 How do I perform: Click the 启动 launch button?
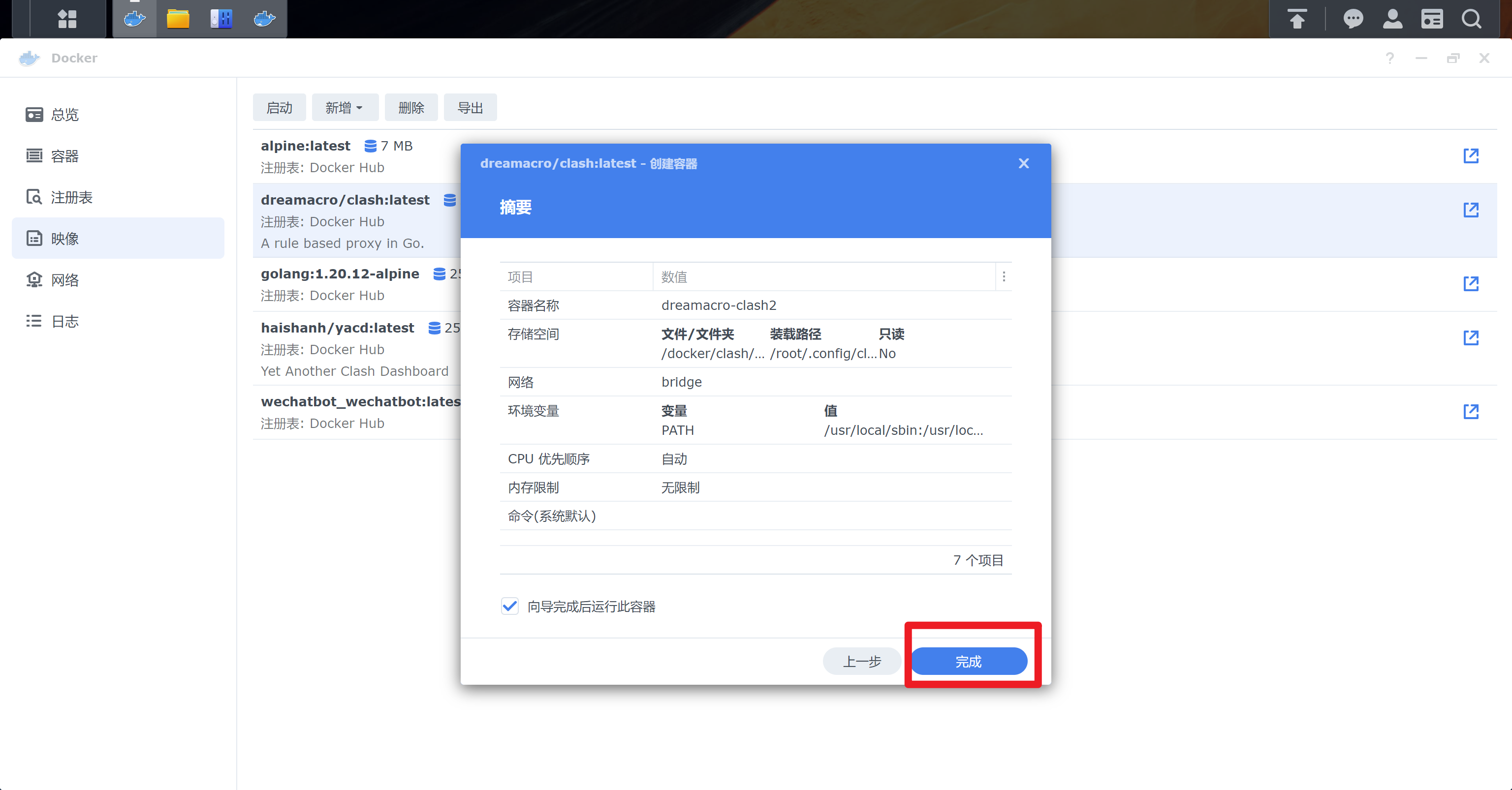tap(280, 108)
